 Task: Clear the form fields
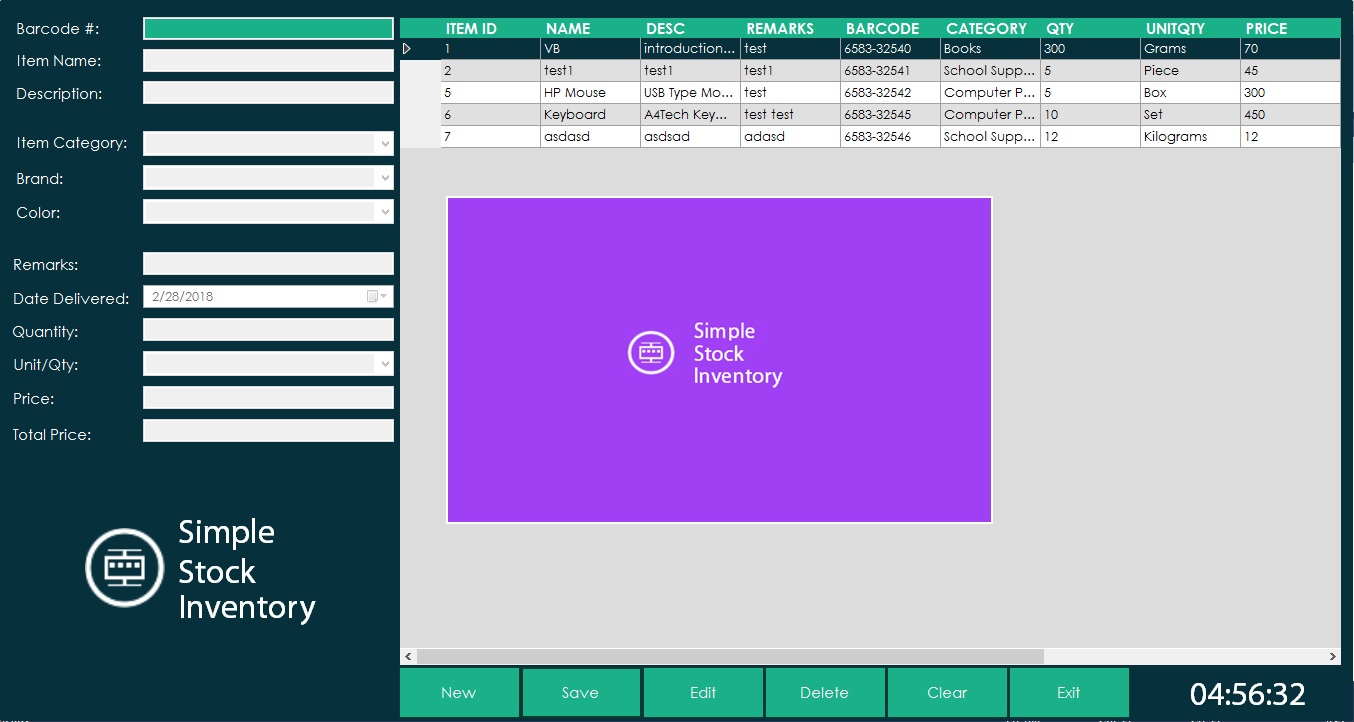tap(947, 692)
